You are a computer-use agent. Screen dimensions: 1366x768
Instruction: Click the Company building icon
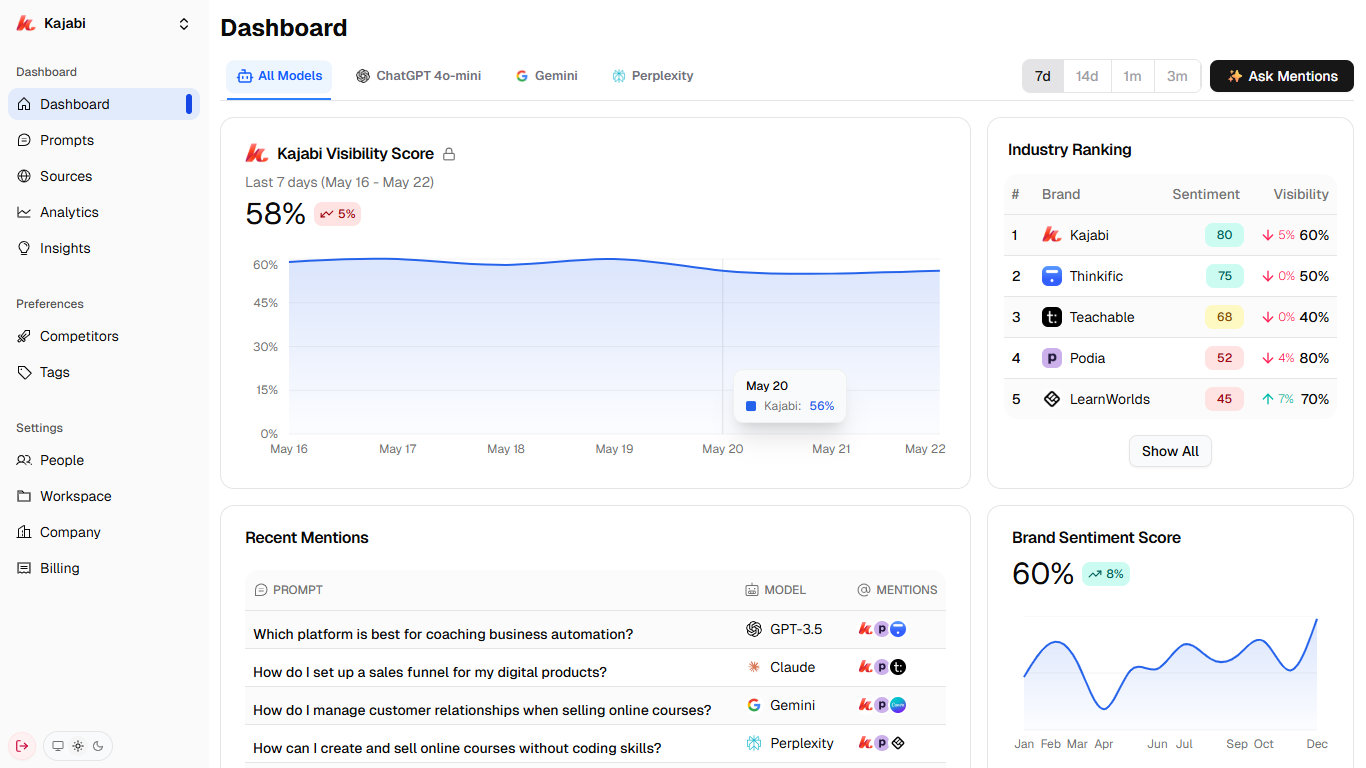coord(24,532)
